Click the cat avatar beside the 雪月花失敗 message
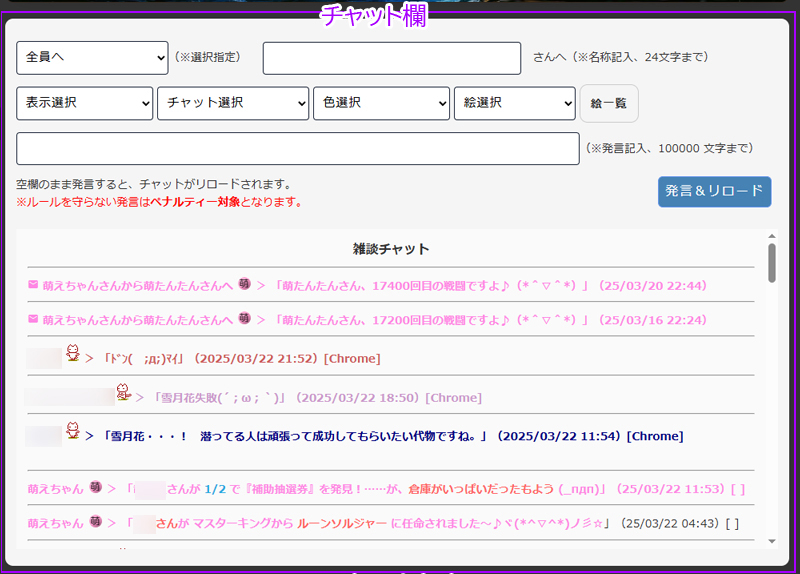 [x=123, y=392]
